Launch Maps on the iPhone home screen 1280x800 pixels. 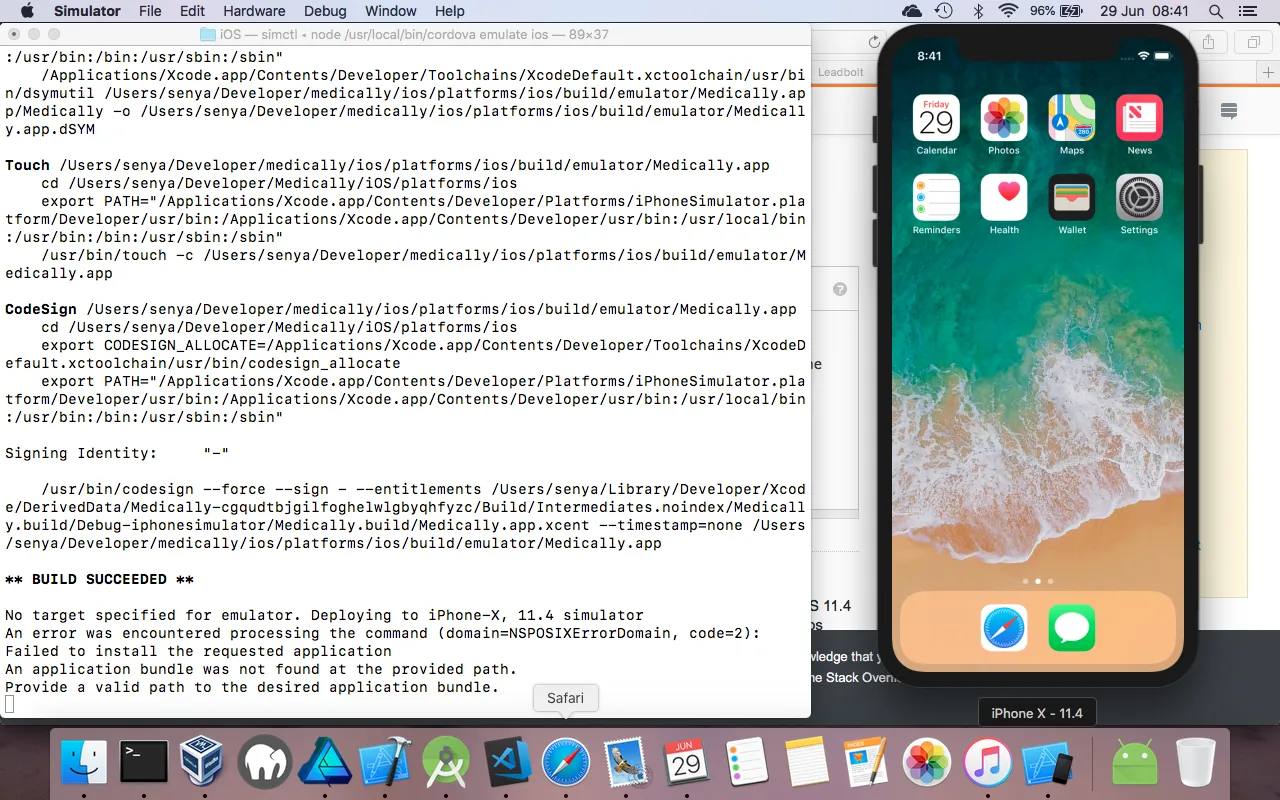pyautogui.click(x=1071, y=118)
